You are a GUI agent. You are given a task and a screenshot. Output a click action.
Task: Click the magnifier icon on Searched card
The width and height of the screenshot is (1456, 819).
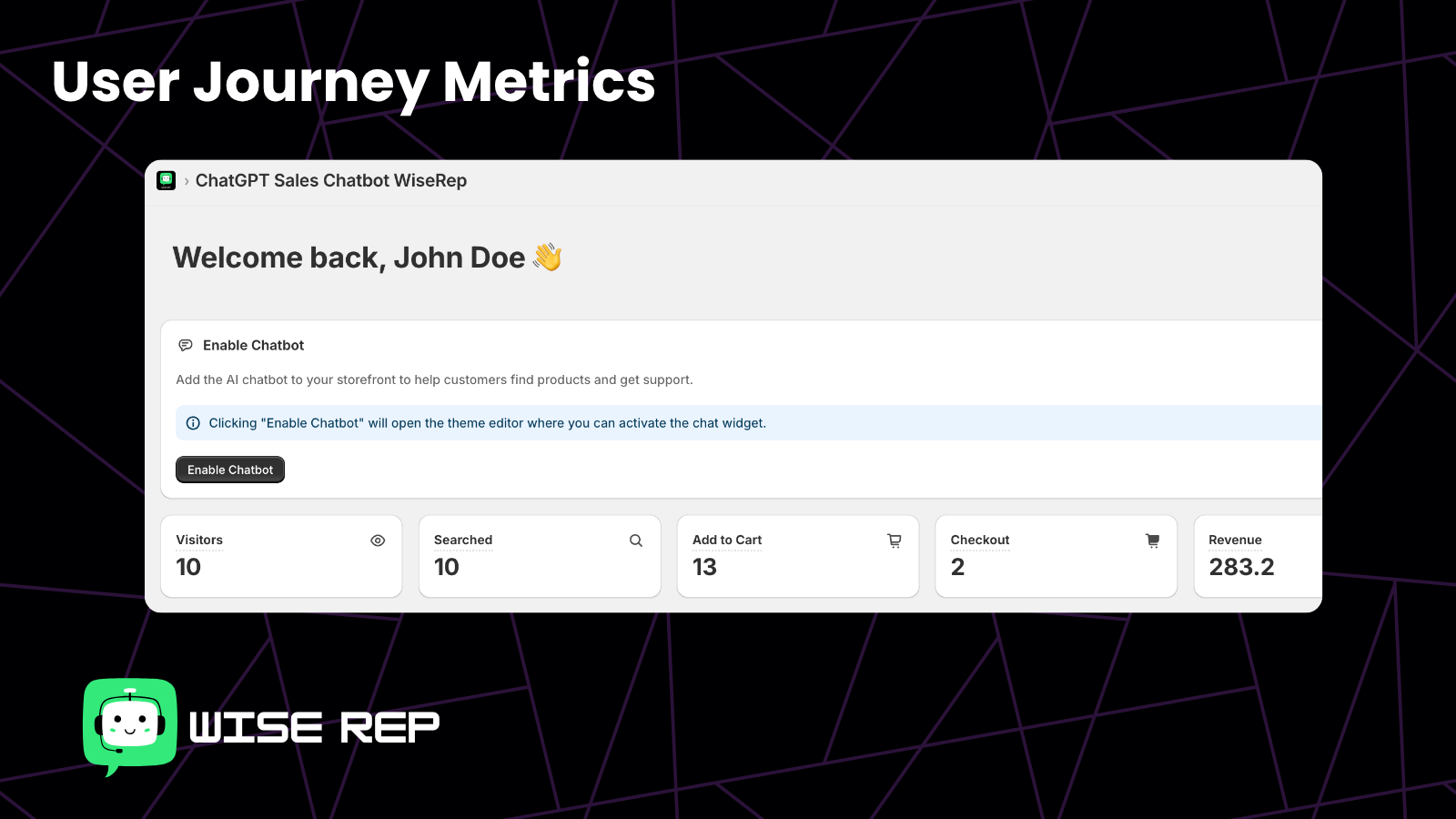click(636, 541)
